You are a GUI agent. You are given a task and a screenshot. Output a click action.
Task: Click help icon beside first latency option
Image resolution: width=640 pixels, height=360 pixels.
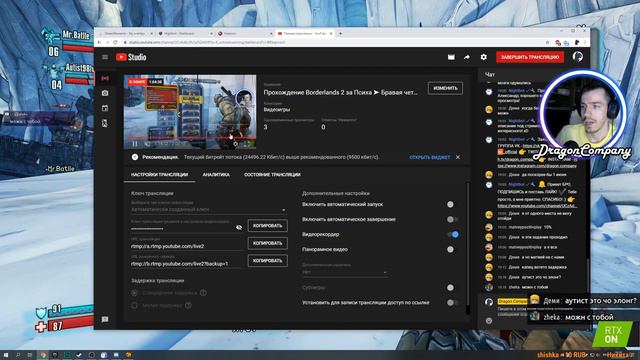[x=203, y=293]
